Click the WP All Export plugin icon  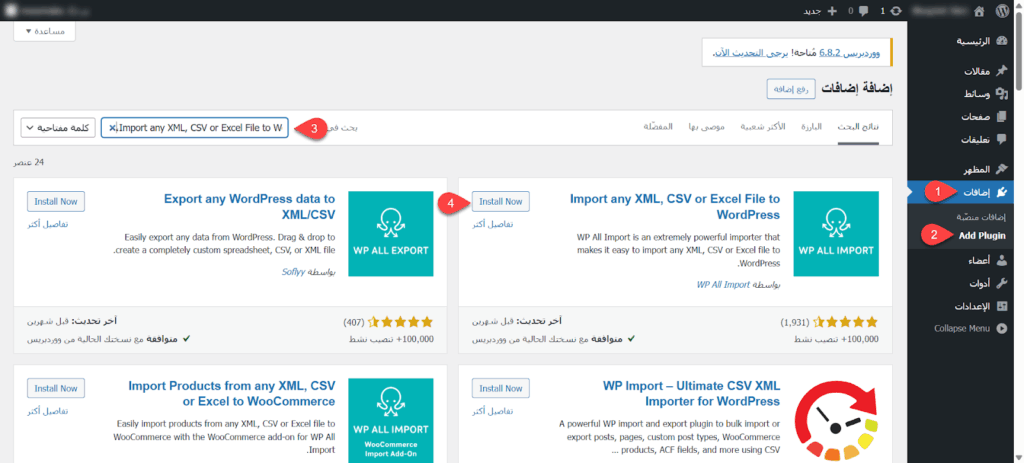pos(391,234)
